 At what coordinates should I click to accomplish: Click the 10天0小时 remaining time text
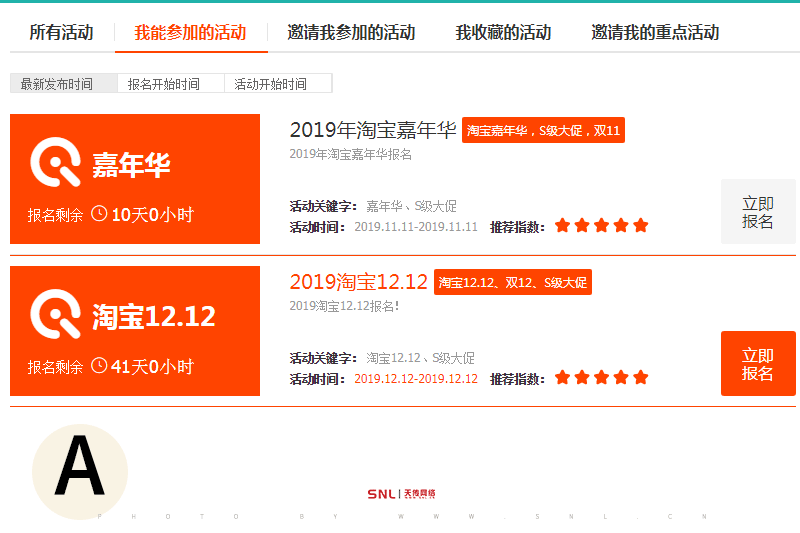pyautogui.click(x=153, y=215)
